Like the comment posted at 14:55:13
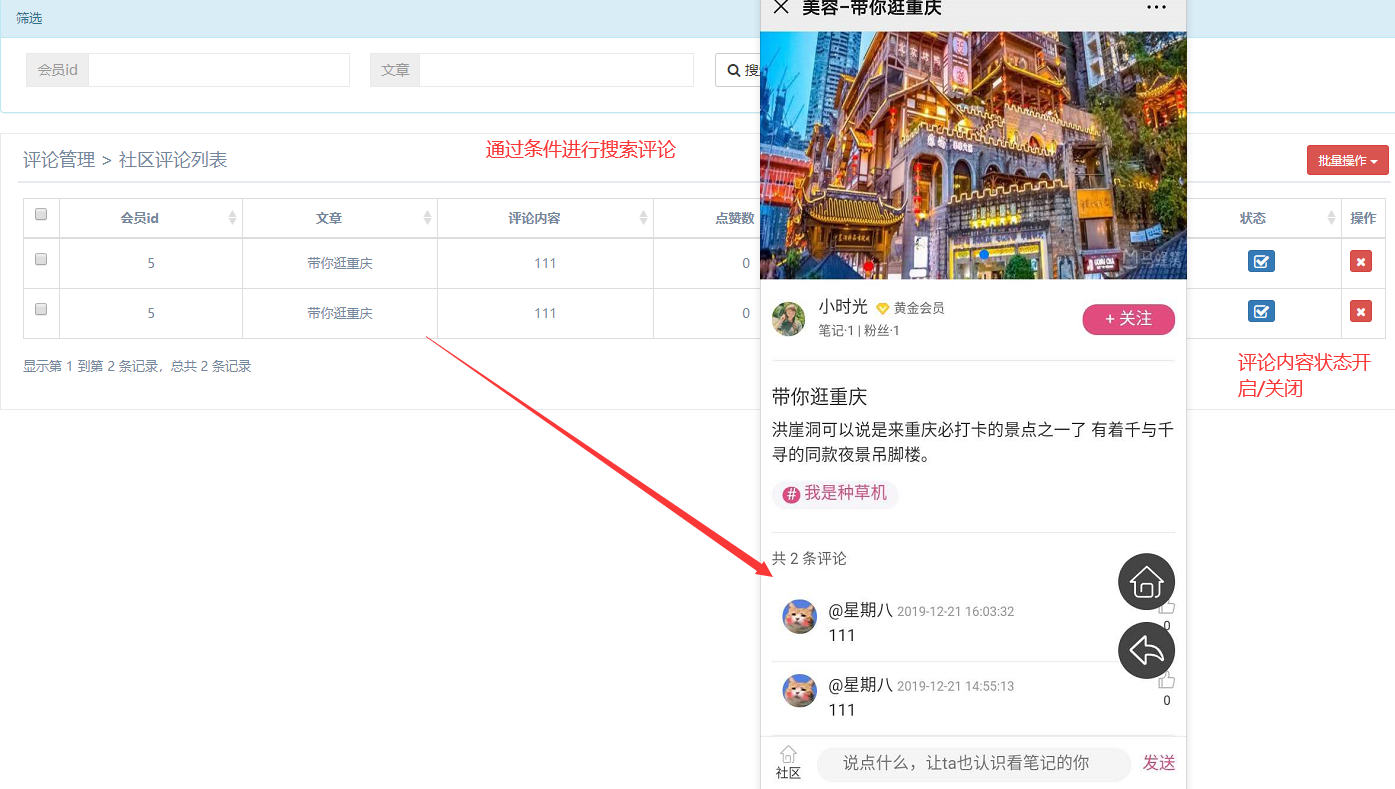The height and width of the screenshot is (789, 1395). pyautogui.click(x=1166, y=682)
